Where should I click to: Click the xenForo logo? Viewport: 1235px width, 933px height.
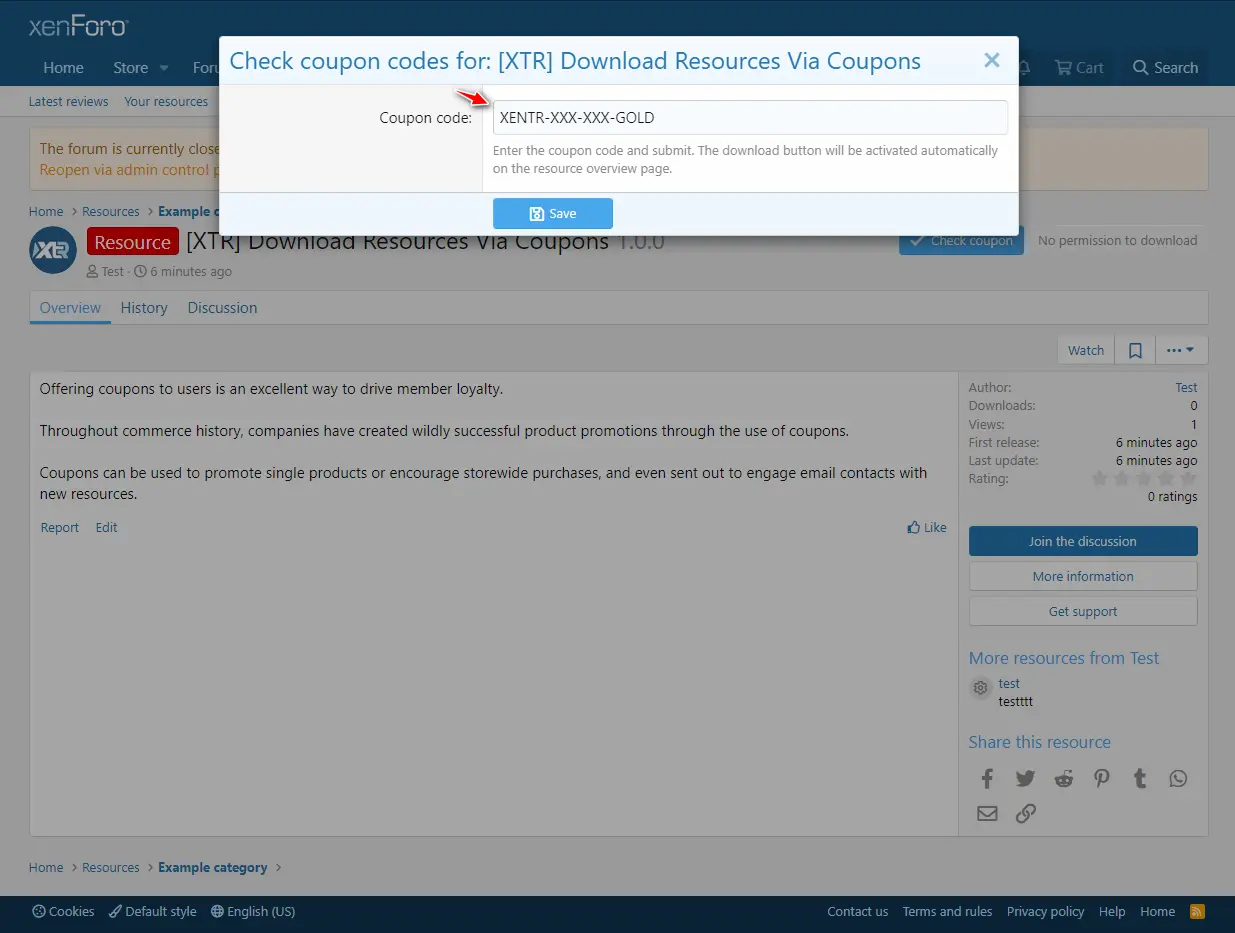78,26
